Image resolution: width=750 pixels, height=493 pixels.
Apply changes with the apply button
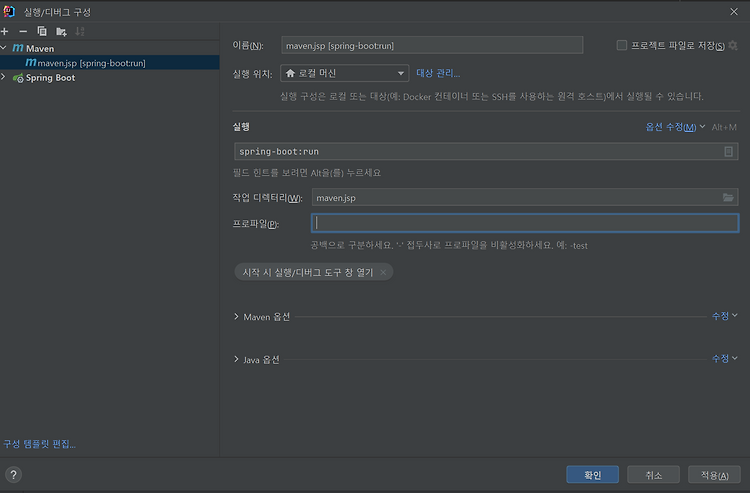pos(714,475)
